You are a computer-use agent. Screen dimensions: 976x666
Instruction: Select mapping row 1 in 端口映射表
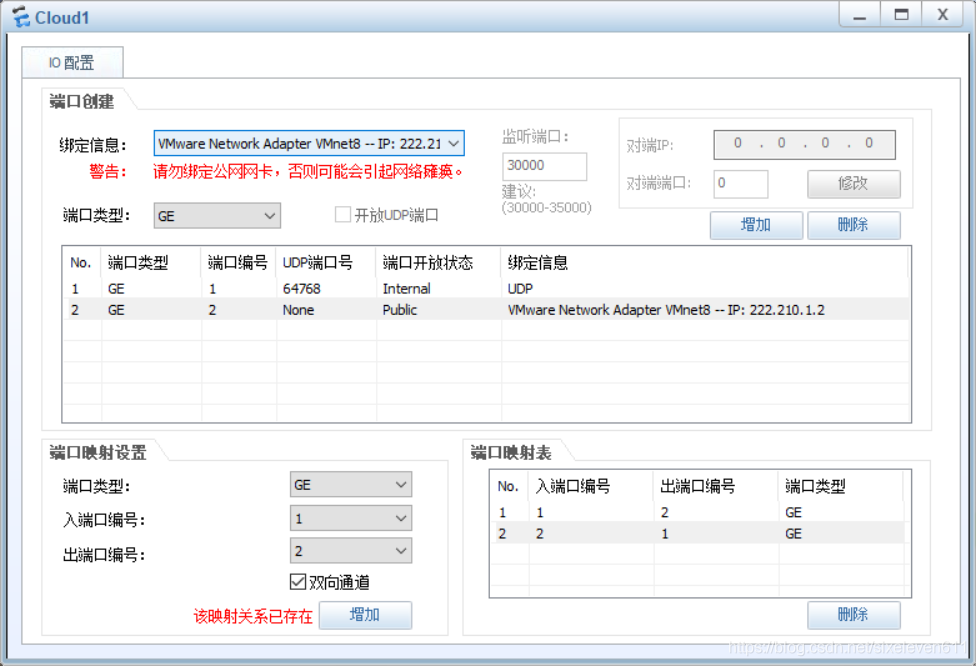(x=697, y=512)
